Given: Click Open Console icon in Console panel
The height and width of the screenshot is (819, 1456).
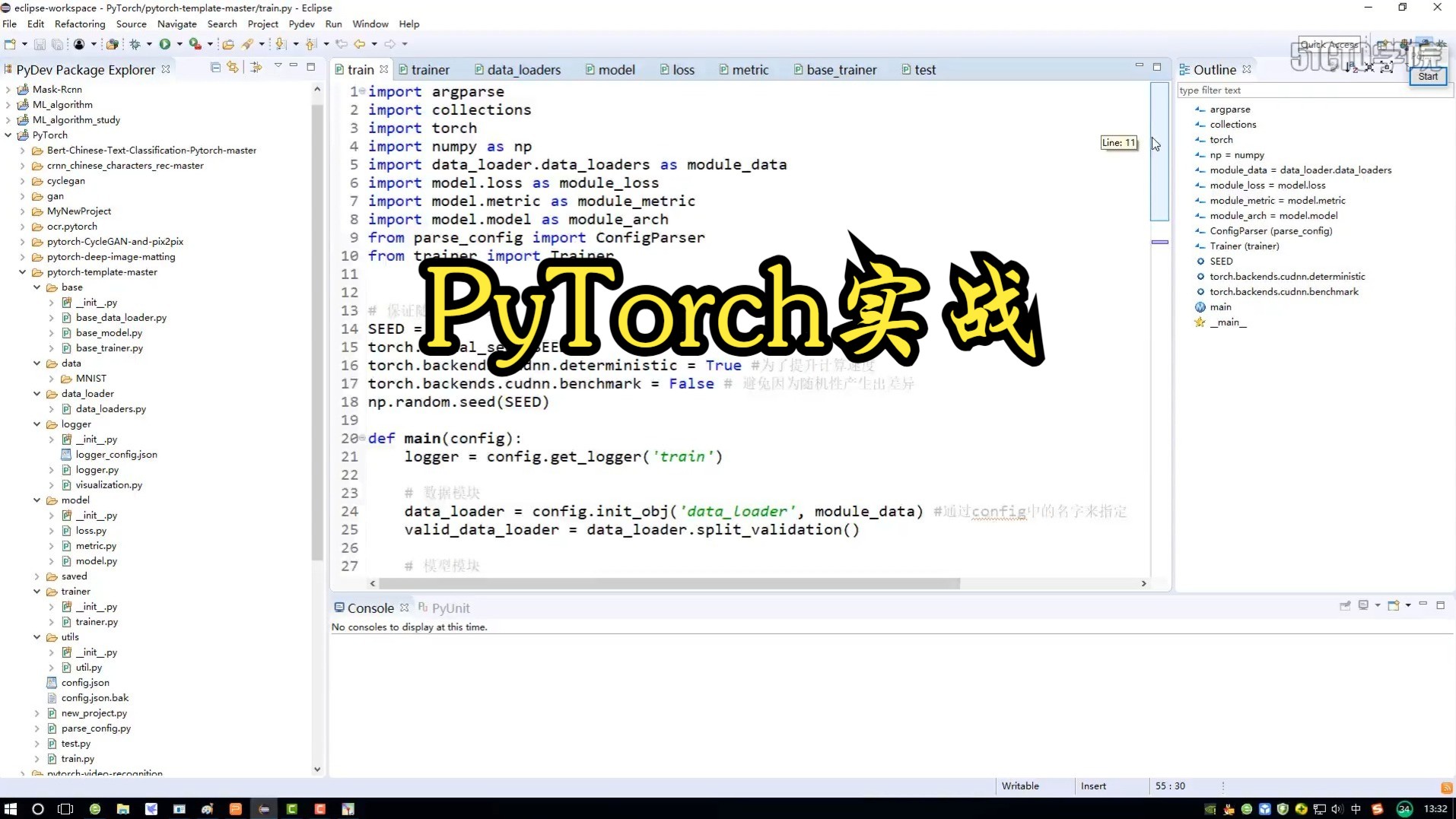Looking at the screenshot, I should pyautogui.click(x=1394, y=606).
